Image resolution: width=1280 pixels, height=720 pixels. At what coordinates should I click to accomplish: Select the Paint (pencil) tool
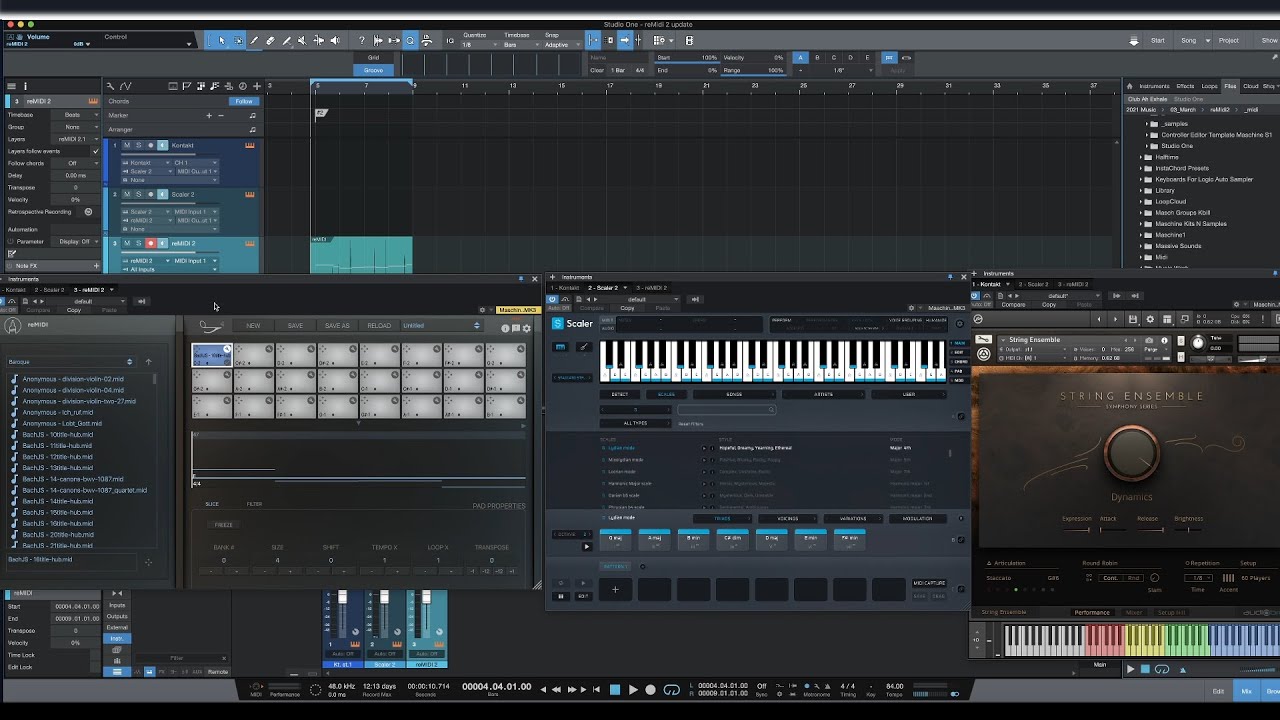(254, 41)
